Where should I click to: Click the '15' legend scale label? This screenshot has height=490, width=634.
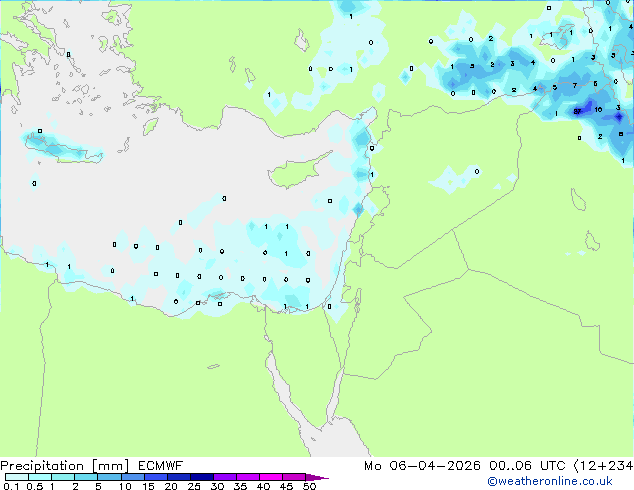click(148, 486)
